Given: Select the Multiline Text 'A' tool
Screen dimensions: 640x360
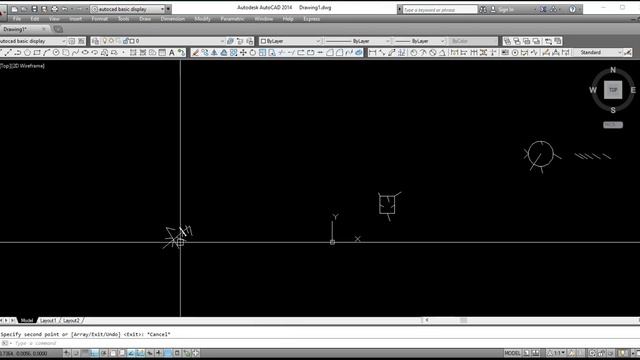Looking at the screenshot, I should (x=171, y=53).
